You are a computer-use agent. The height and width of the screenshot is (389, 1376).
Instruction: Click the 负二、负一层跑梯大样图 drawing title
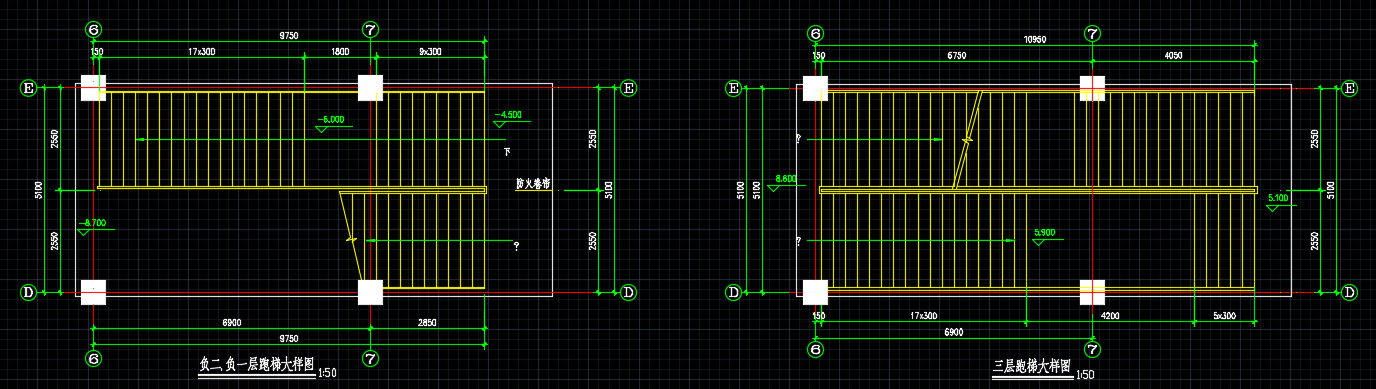256,365
